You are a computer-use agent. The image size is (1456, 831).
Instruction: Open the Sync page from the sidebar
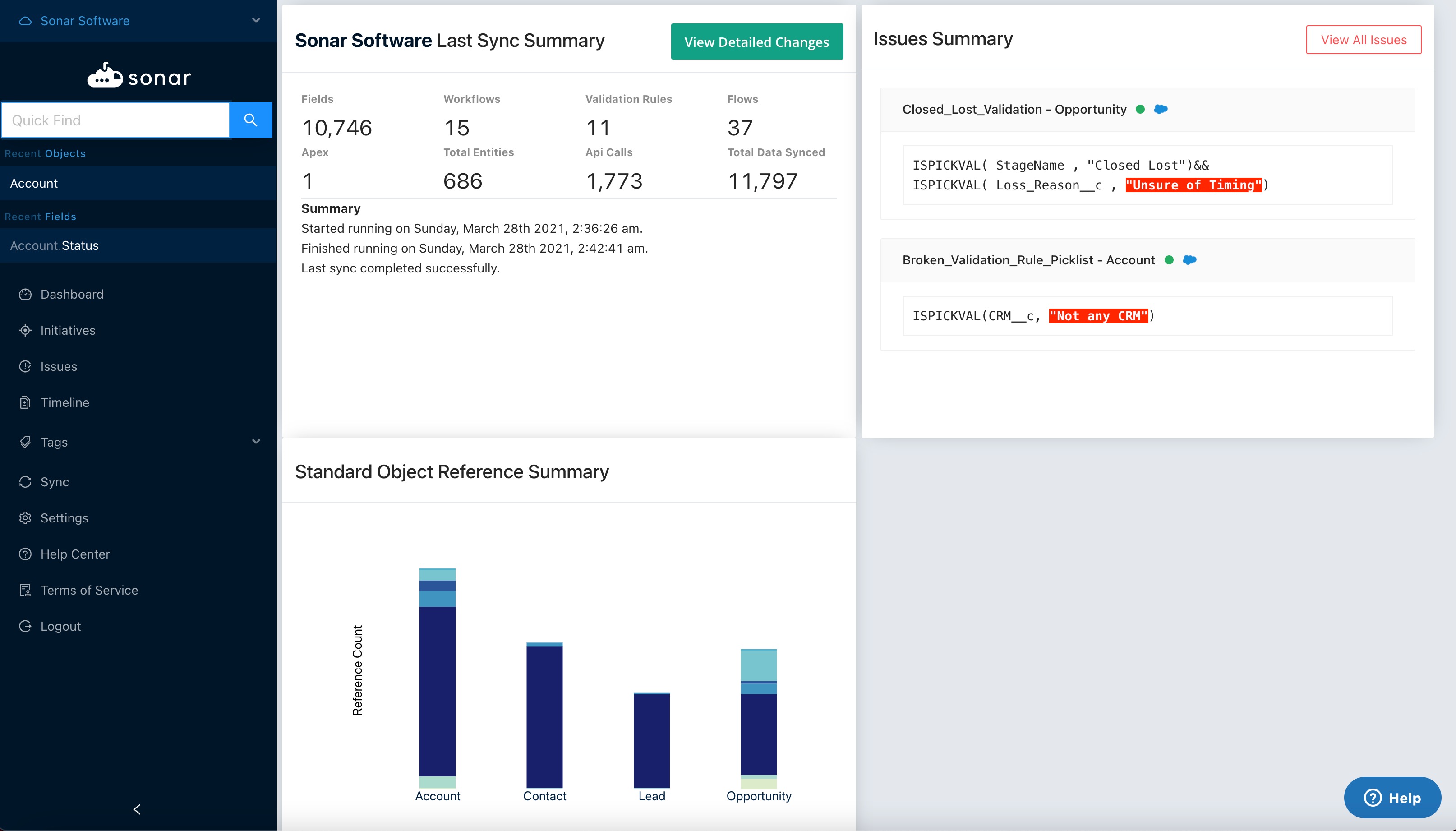54,482
